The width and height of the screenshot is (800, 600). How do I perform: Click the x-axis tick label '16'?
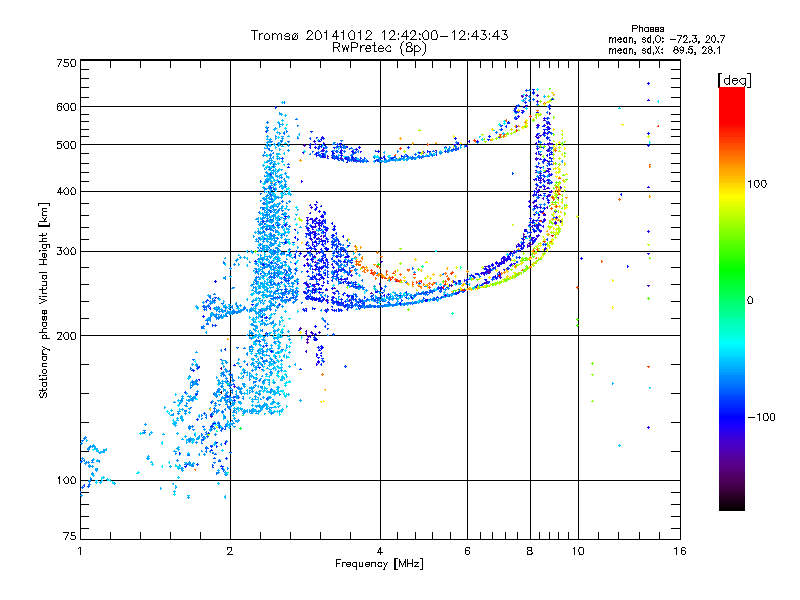[x=680, y=551]
